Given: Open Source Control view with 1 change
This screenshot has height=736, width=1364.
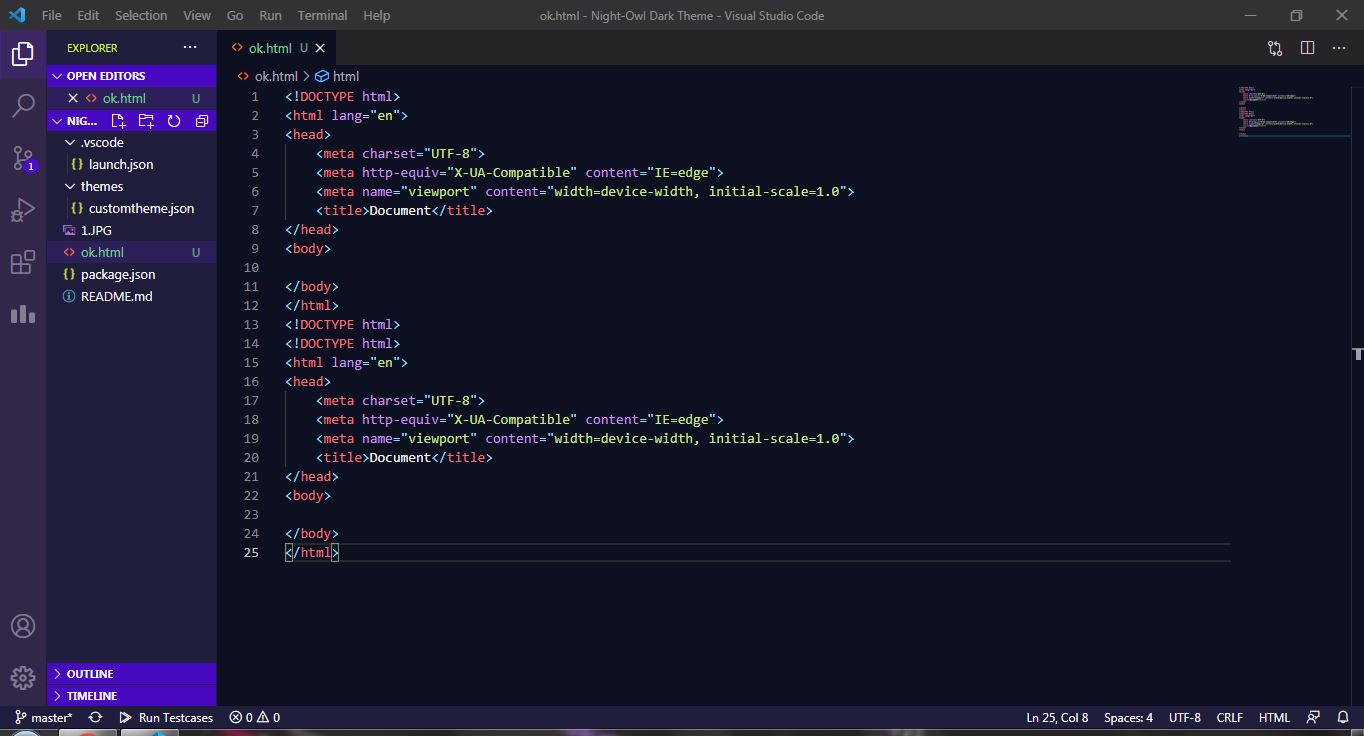Looking at the screenshot, I should [x=23, y=158].
